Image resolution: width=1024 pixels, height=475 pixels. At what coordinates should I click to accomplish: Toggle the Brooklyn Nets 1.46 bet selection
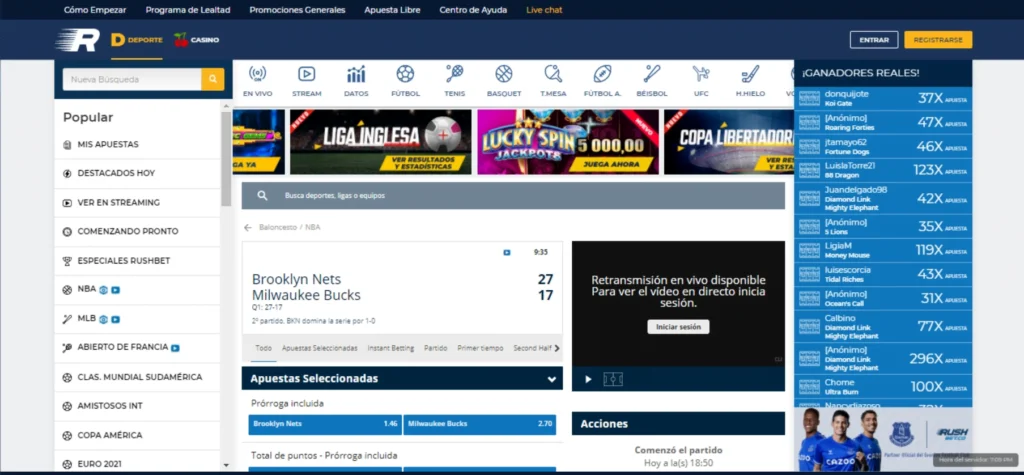pyautogui.click(x=325, y=424)
